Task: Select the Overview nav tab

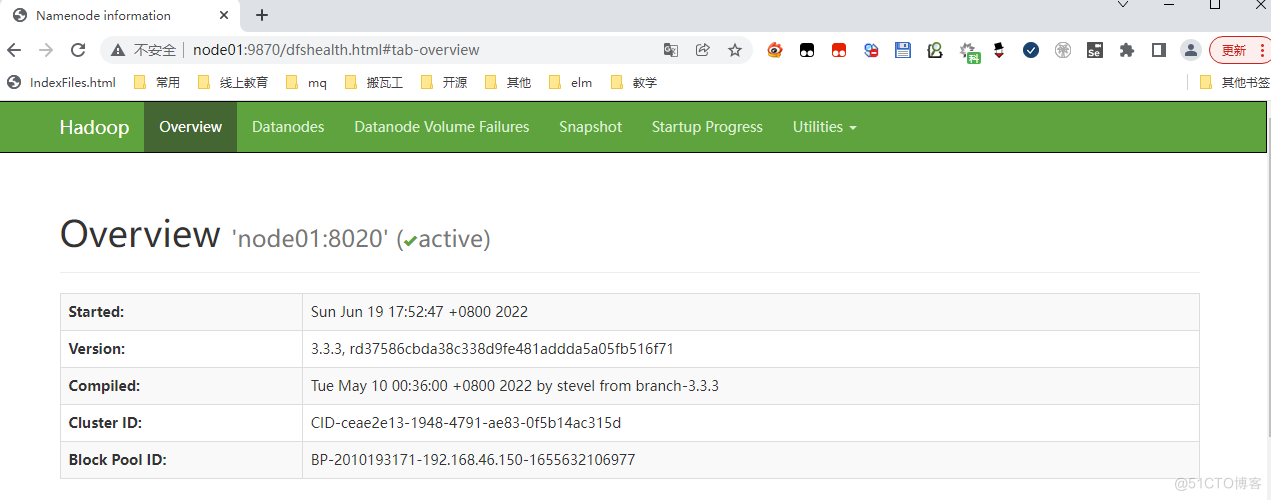Action: [190, 127]
